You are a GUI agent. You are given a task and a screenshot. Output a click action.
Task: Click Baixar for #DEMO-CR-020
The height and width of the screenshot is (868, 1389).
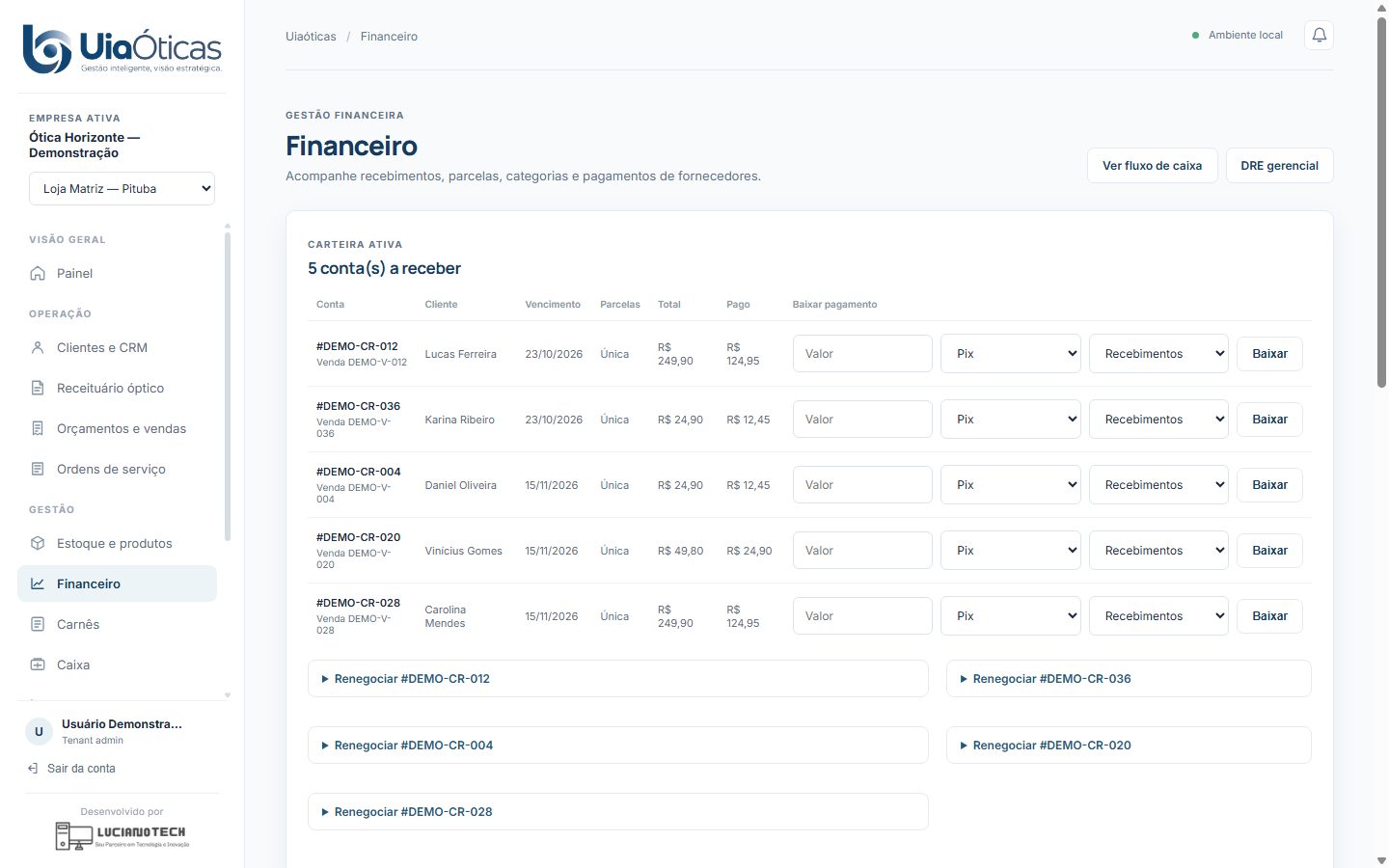pos(1269,551)
